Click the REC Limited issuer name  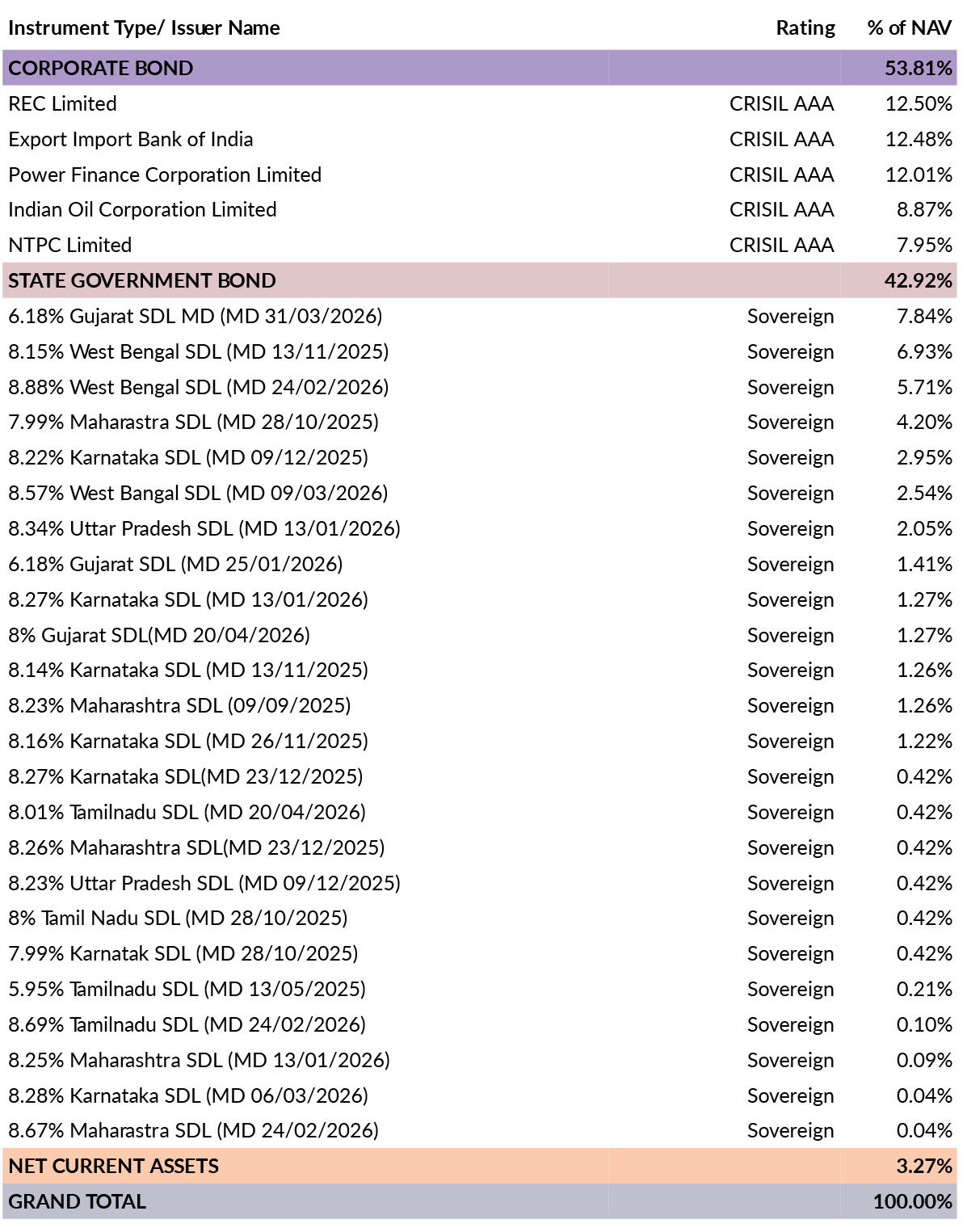tap(62, 104)
